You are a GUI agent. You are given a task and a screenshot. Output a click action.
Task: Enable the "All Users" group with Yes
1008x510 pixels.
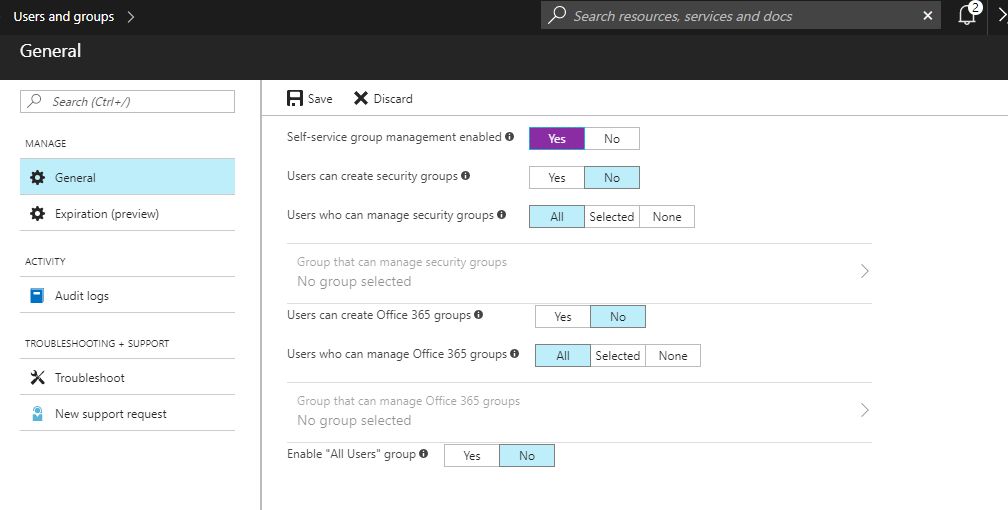[x=471, y=455]
